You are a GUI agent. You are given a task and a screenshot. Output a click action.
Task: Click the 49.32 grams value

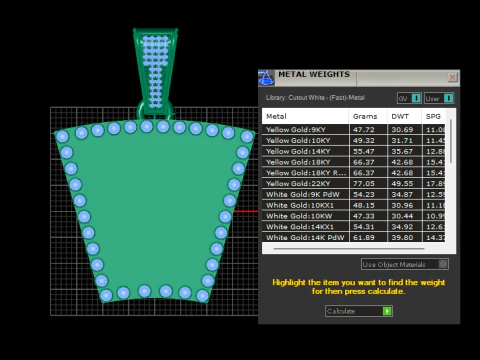[364, 140]
